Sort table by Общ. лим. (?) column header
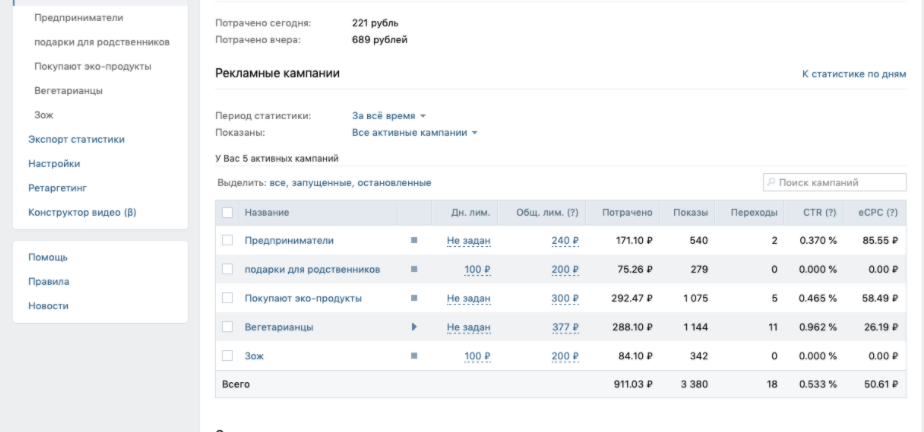This screenshot has height=432, width=924. pos(547,213)
